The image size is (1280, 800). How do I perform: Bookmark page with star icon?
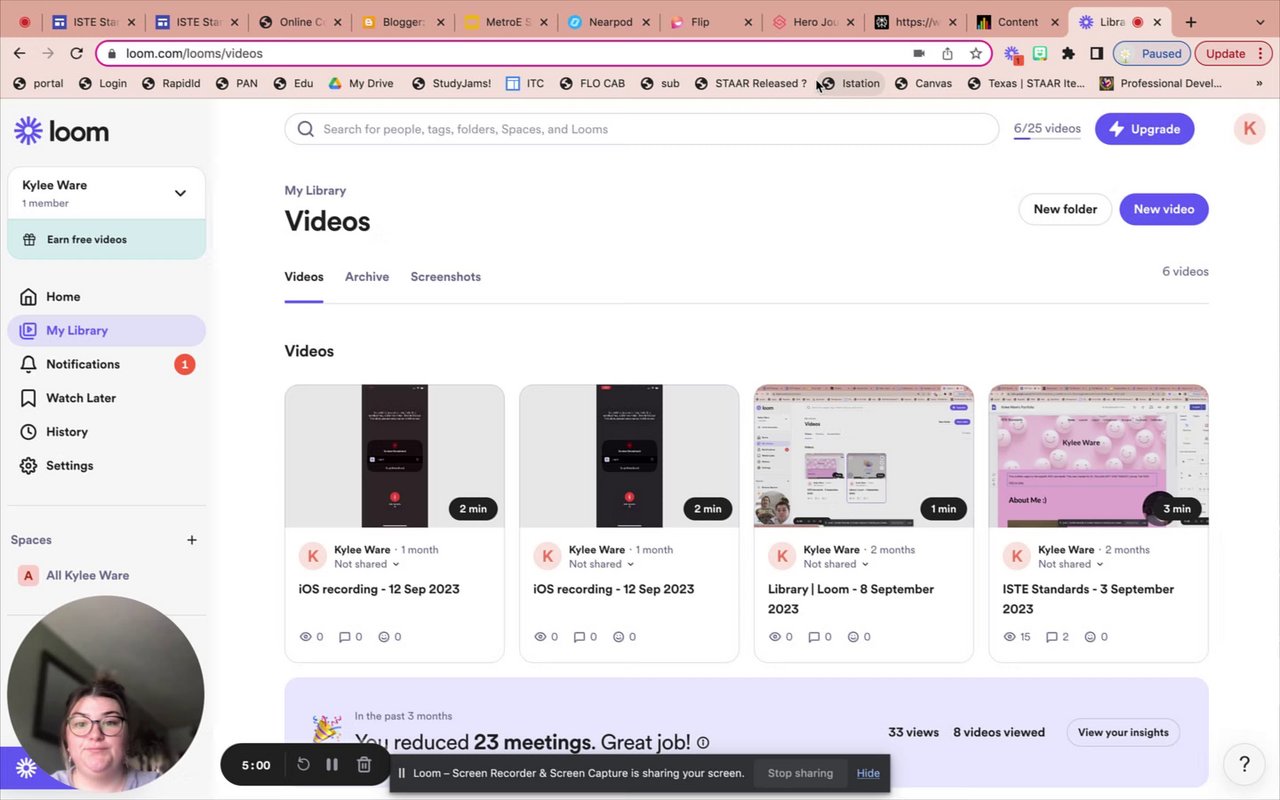[975, 54]
